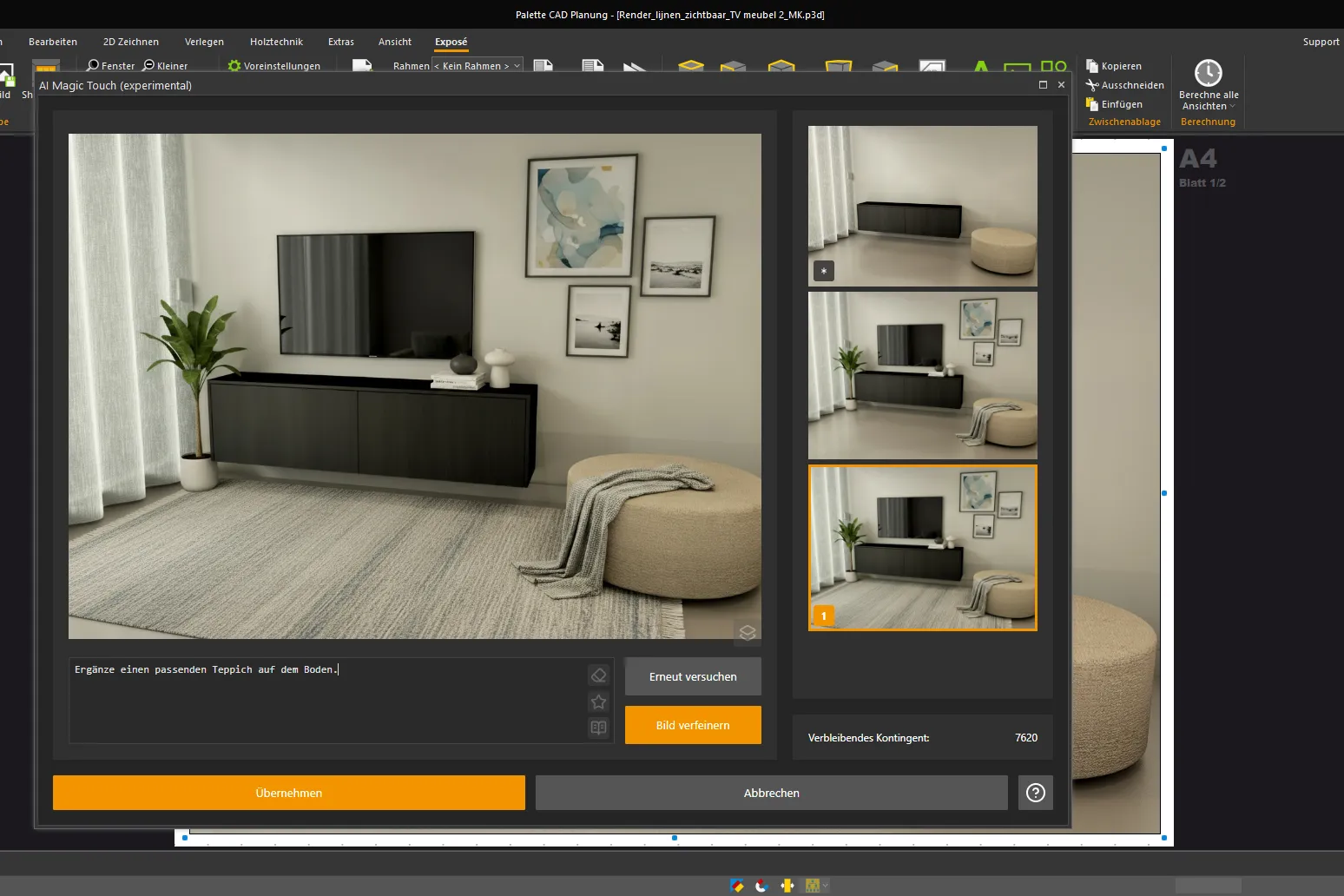The height and width of the screenshot is (896, 1344).
Task: Select the Exposé ribbon tab
Action: coord(451,42)
